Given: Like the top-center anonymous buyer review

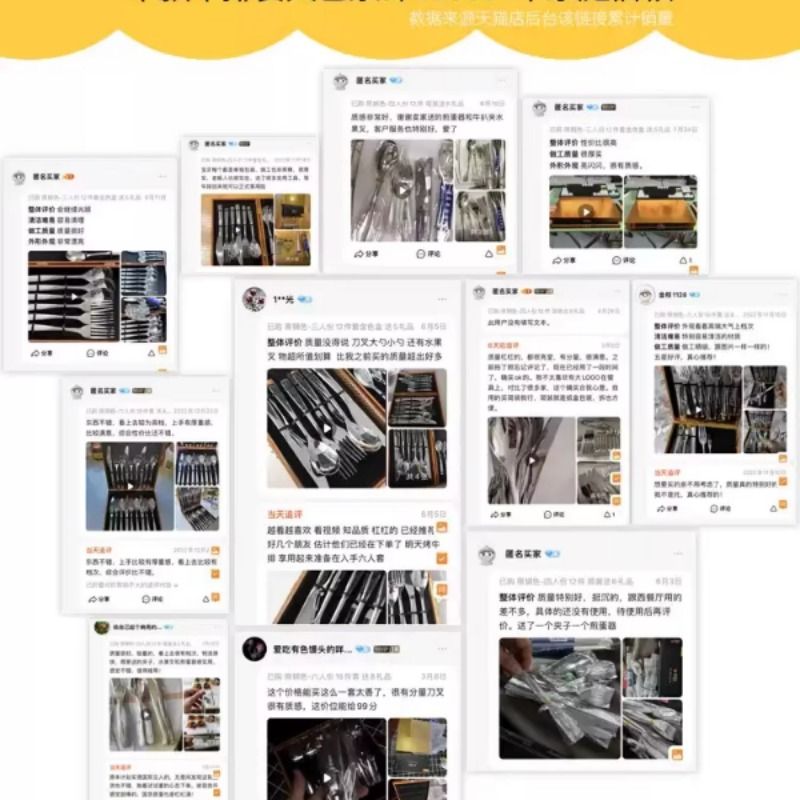Looking at the screenshot, I should click(x=489, y=254).
